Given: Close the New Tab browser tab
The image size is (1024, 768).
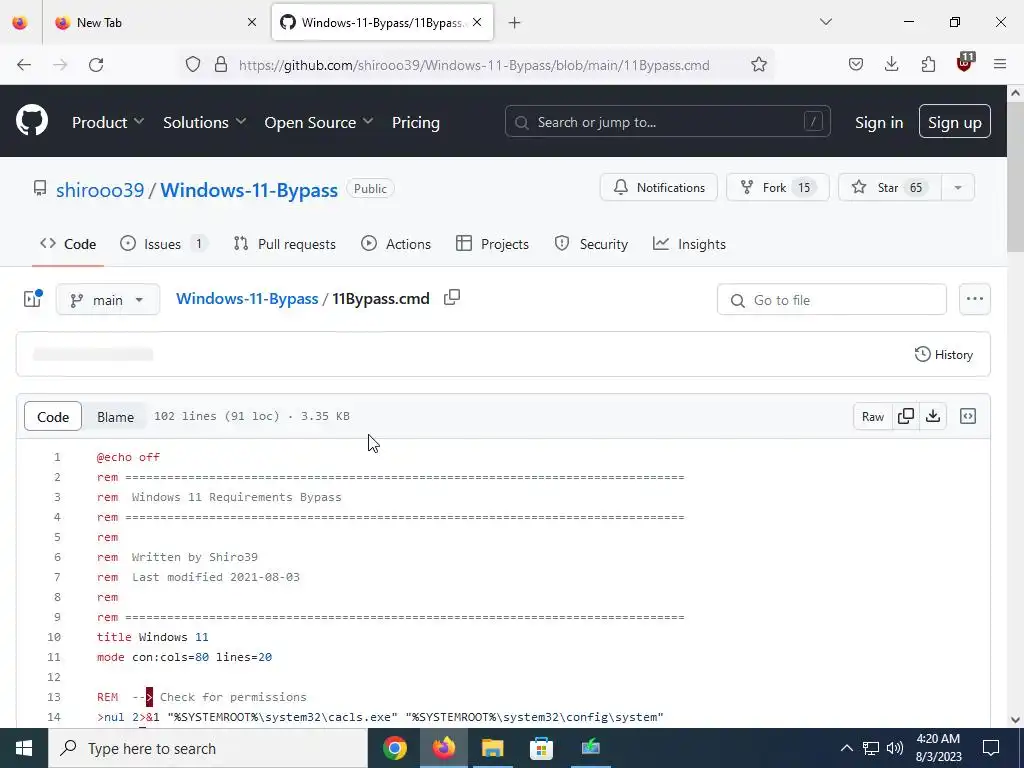Looking at the screenshot, I should pos(252,23).
